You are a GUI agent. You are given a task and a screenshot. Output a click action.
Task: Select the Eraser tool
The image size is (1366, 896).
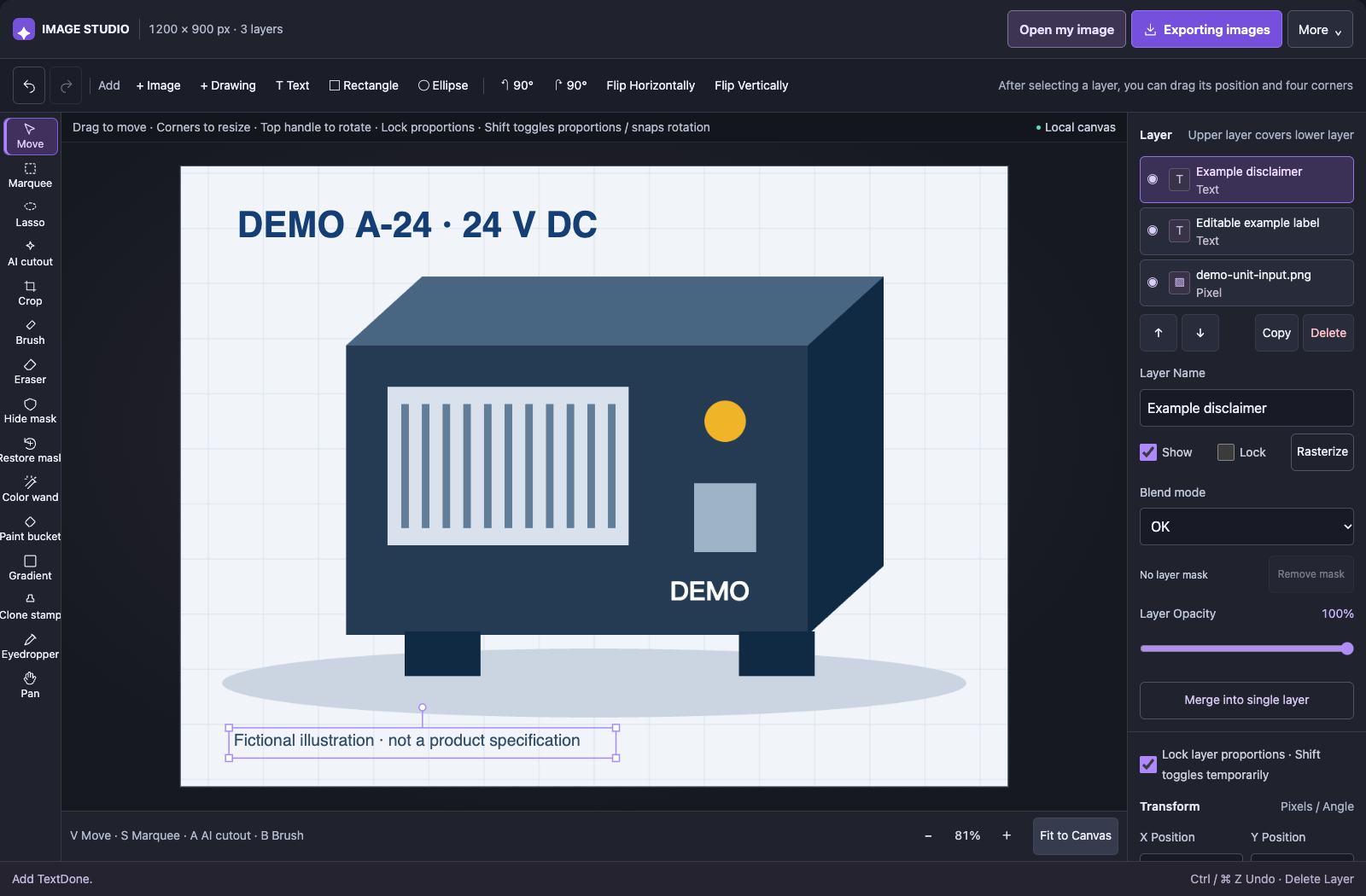pyautogui.click(x=31, y=371)
